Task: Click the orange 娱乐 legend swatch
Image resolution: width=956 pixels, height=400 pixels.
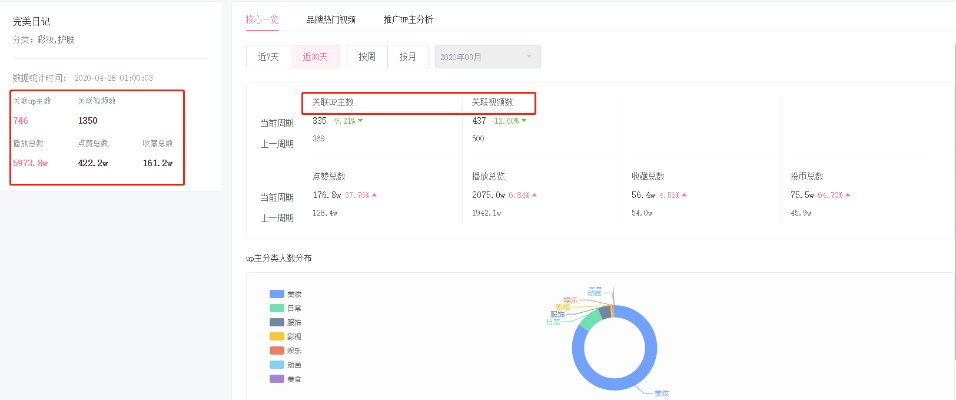Action: pos(277,351)
